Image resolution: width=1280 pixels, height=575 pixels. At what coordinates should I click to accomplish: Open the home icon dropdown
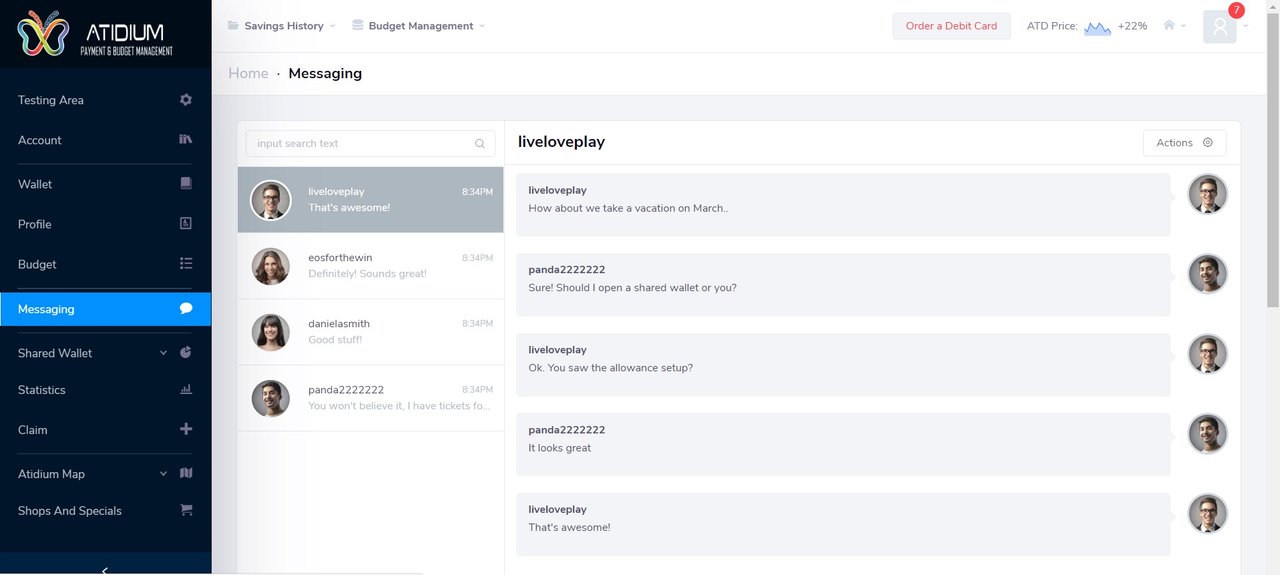(1174, 26)
